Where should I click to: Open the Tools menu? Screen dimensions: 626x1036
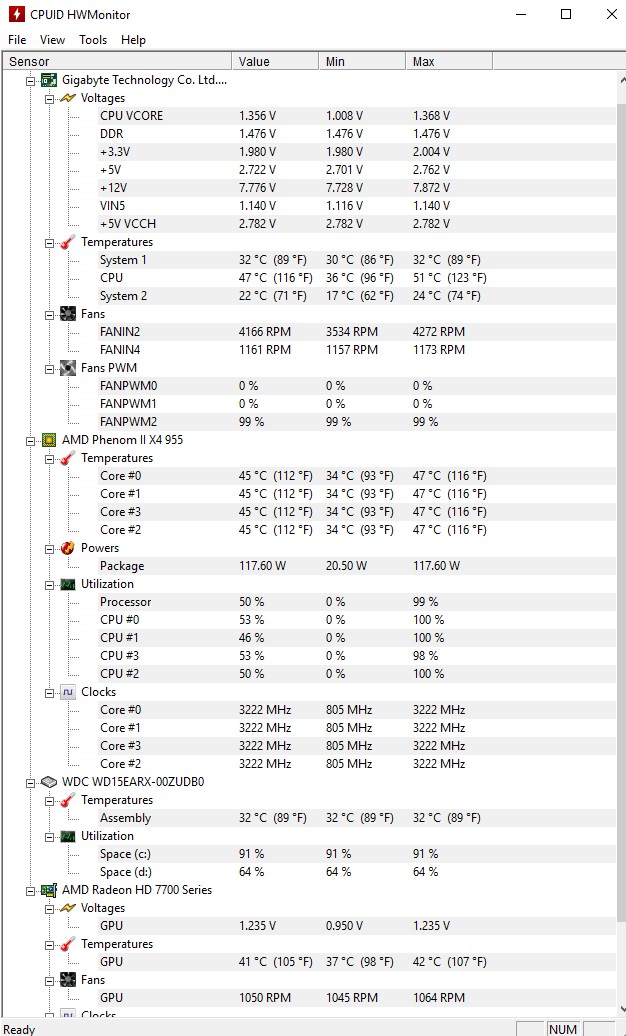(93, 40)
